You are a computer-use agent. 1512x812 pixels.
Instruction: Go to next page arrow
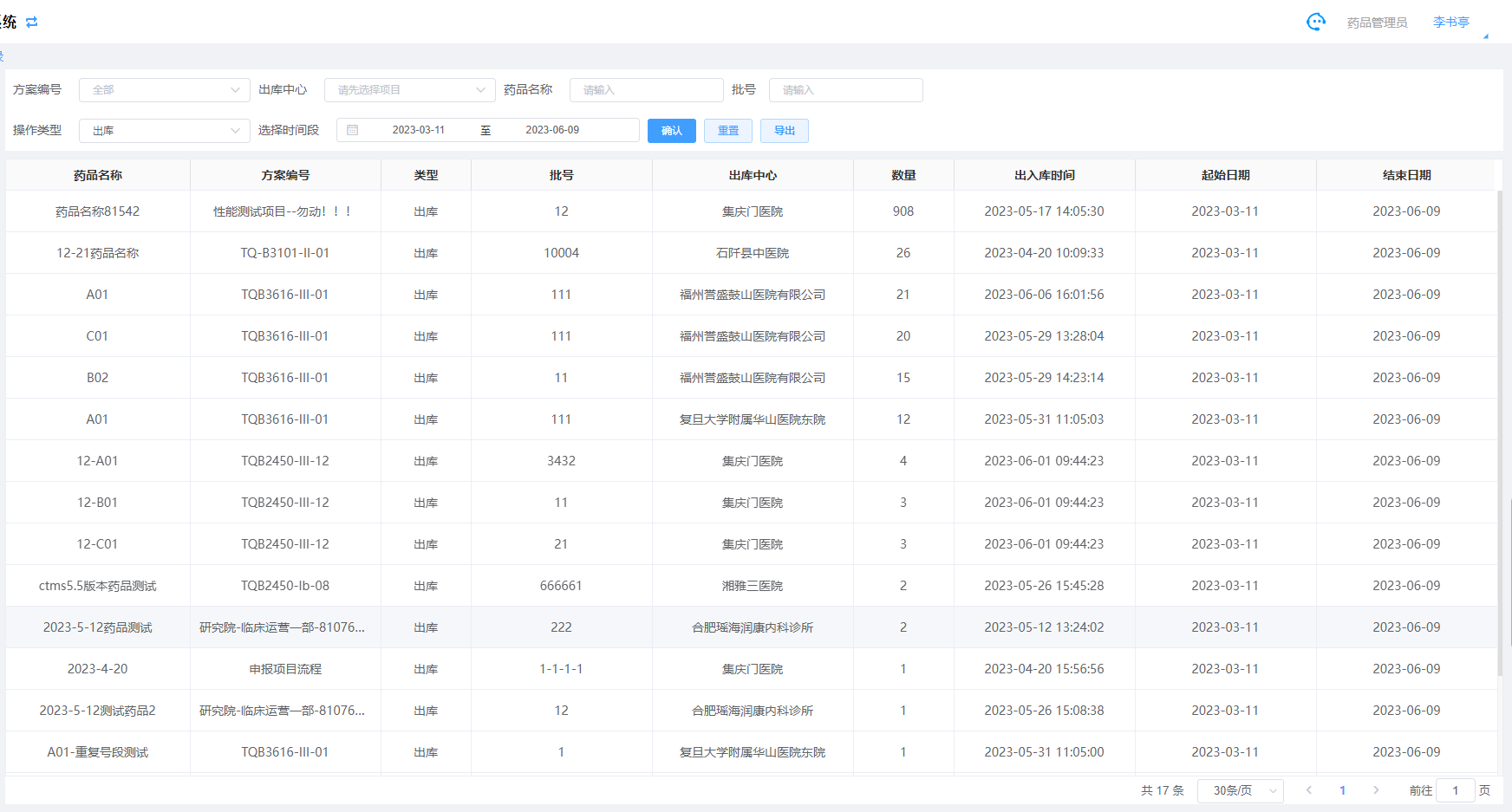tap(1376, 790)
